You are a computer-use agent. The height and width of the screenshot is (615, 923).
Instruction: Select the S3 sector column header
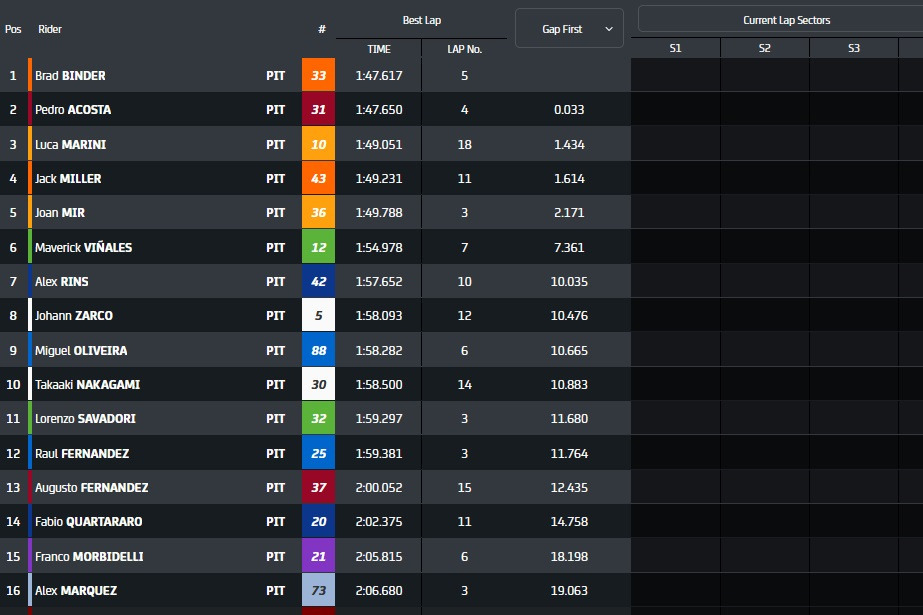pyautogui.click(x=853, y=49)
